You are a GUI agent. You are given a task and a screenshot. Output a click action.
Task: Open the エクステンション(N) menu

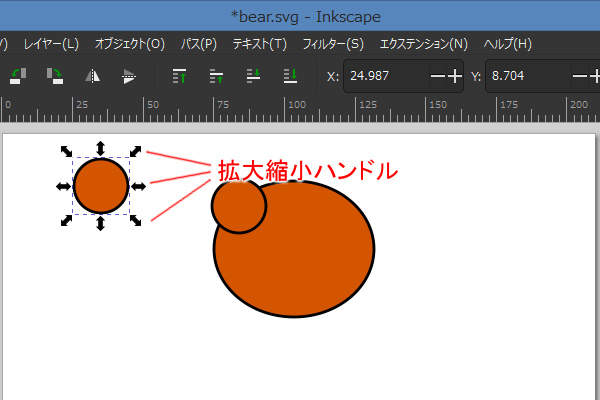pyautogui.click(x=424, y=44)
